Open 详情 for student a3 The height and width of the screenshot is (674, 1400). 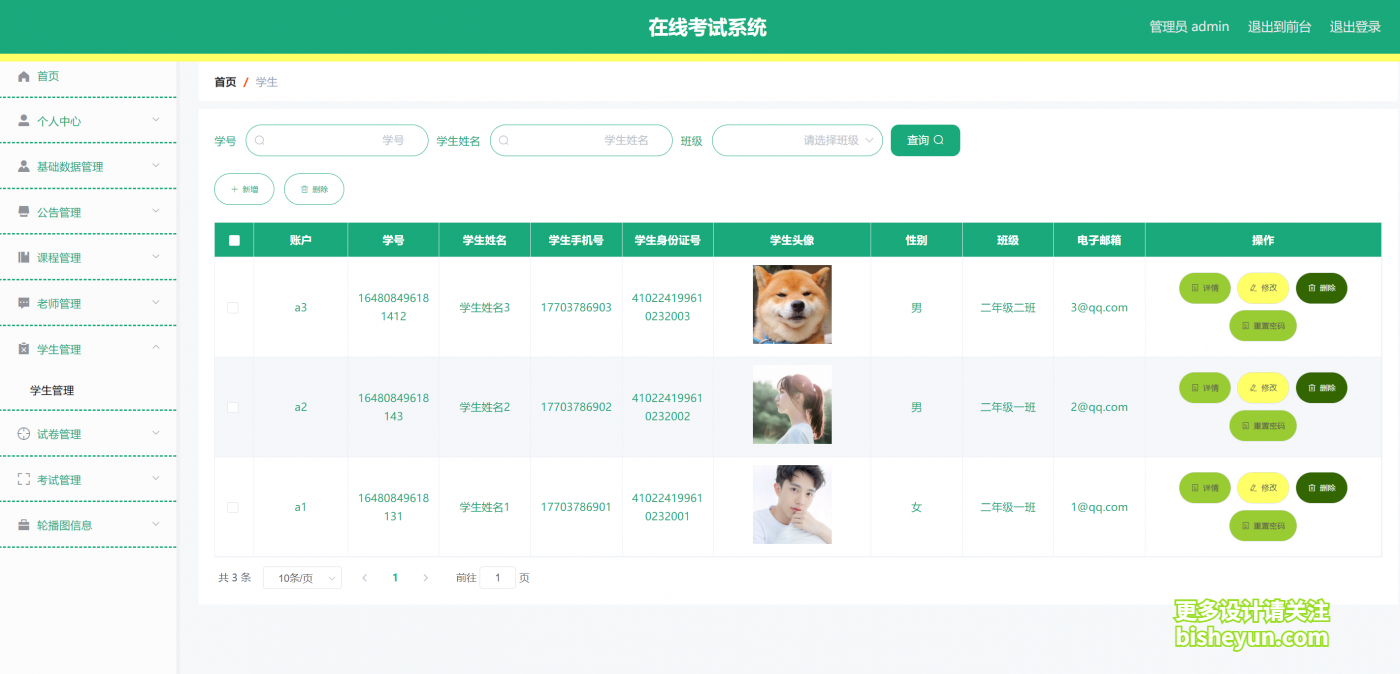click(1205, 288)
